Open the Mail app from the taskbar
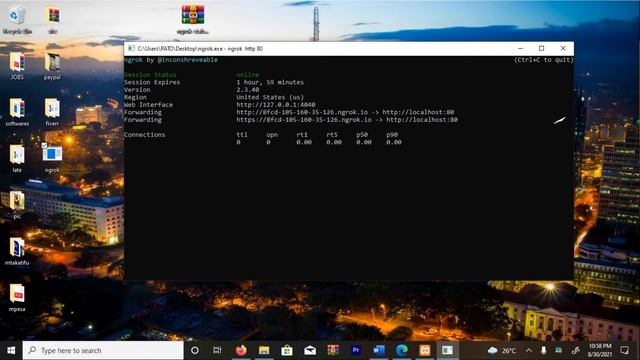Viewport: 640px width, 360px height. (x=310, y=350)
